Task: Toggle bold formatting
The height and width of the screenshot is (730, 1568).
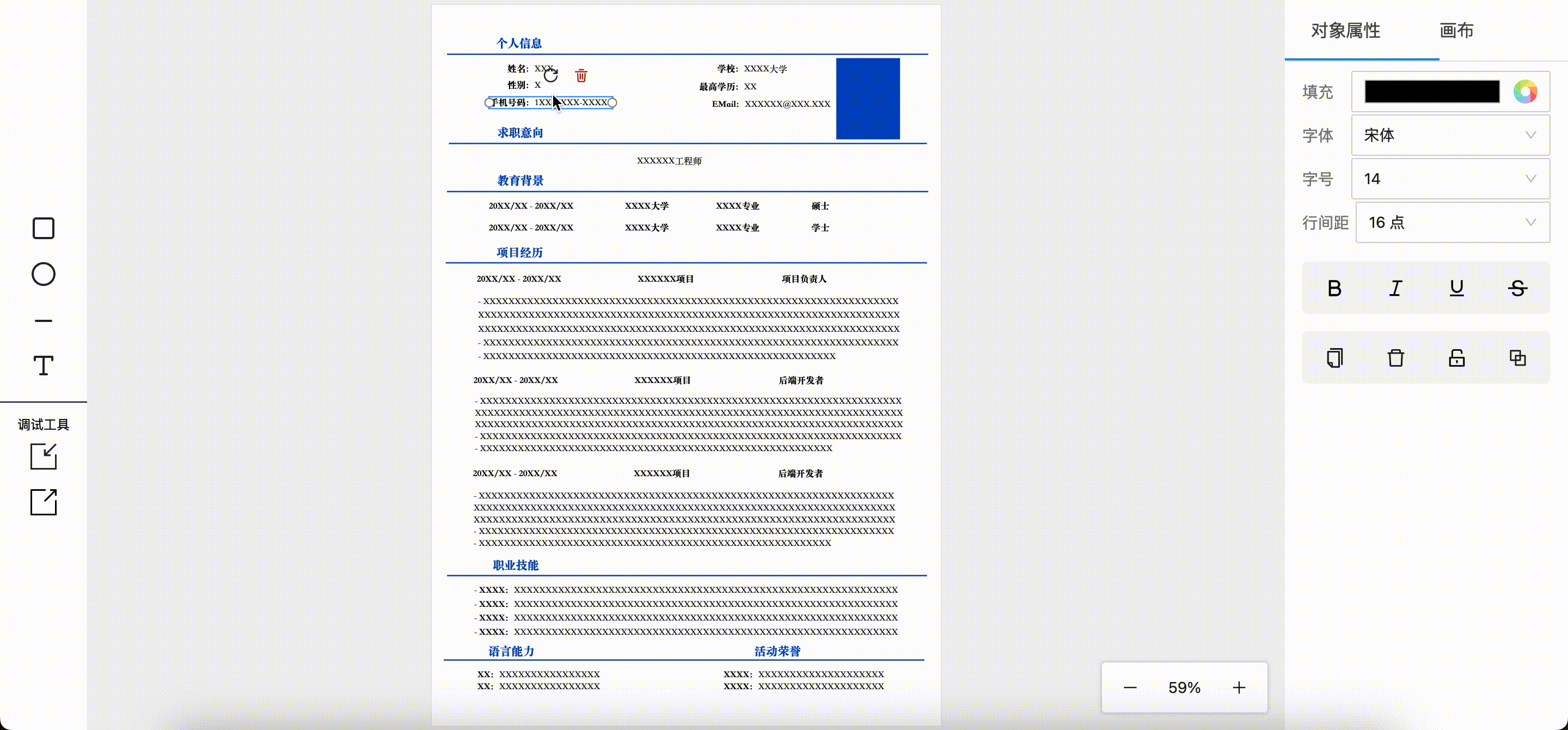Action: click(1334, 288)
